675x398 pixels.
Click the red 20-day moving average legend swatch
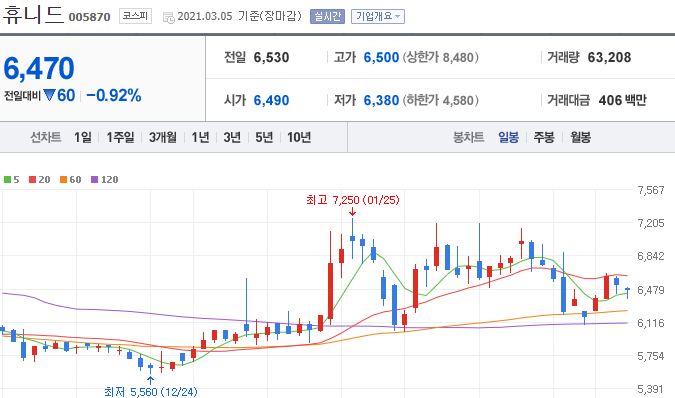point(32,179)
